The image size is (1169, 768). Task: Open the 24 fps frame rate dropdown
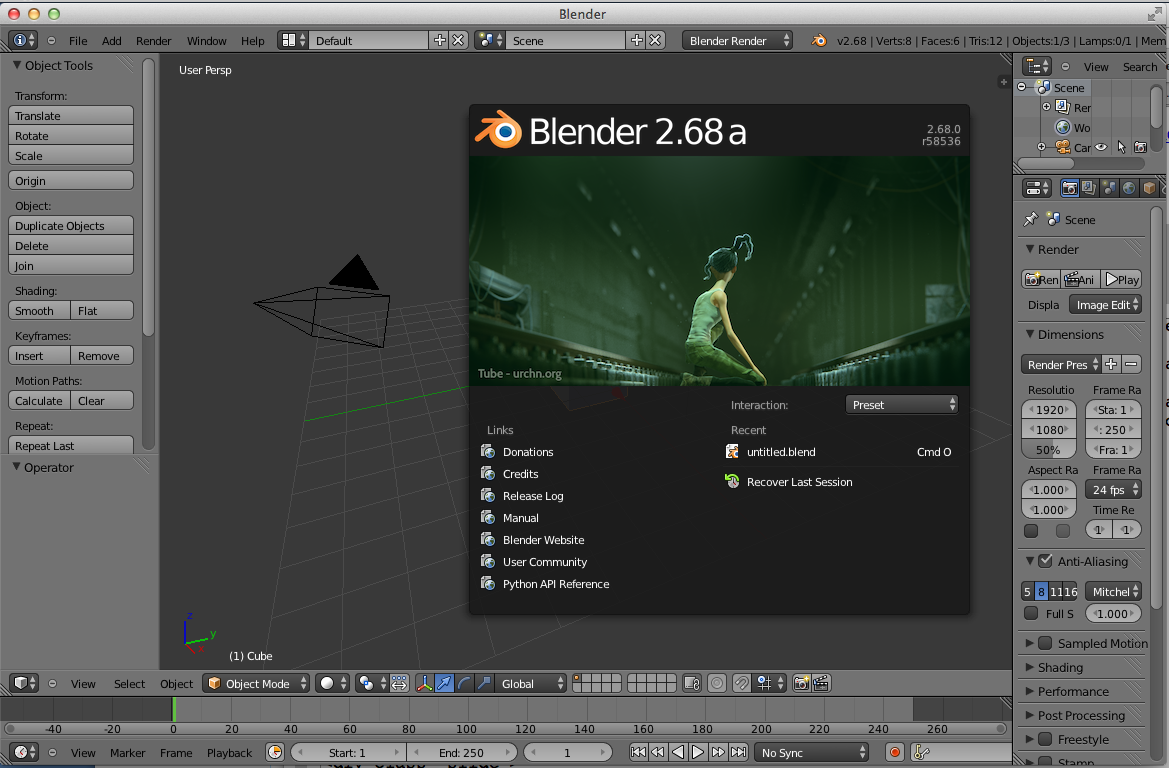[1113, 489]
